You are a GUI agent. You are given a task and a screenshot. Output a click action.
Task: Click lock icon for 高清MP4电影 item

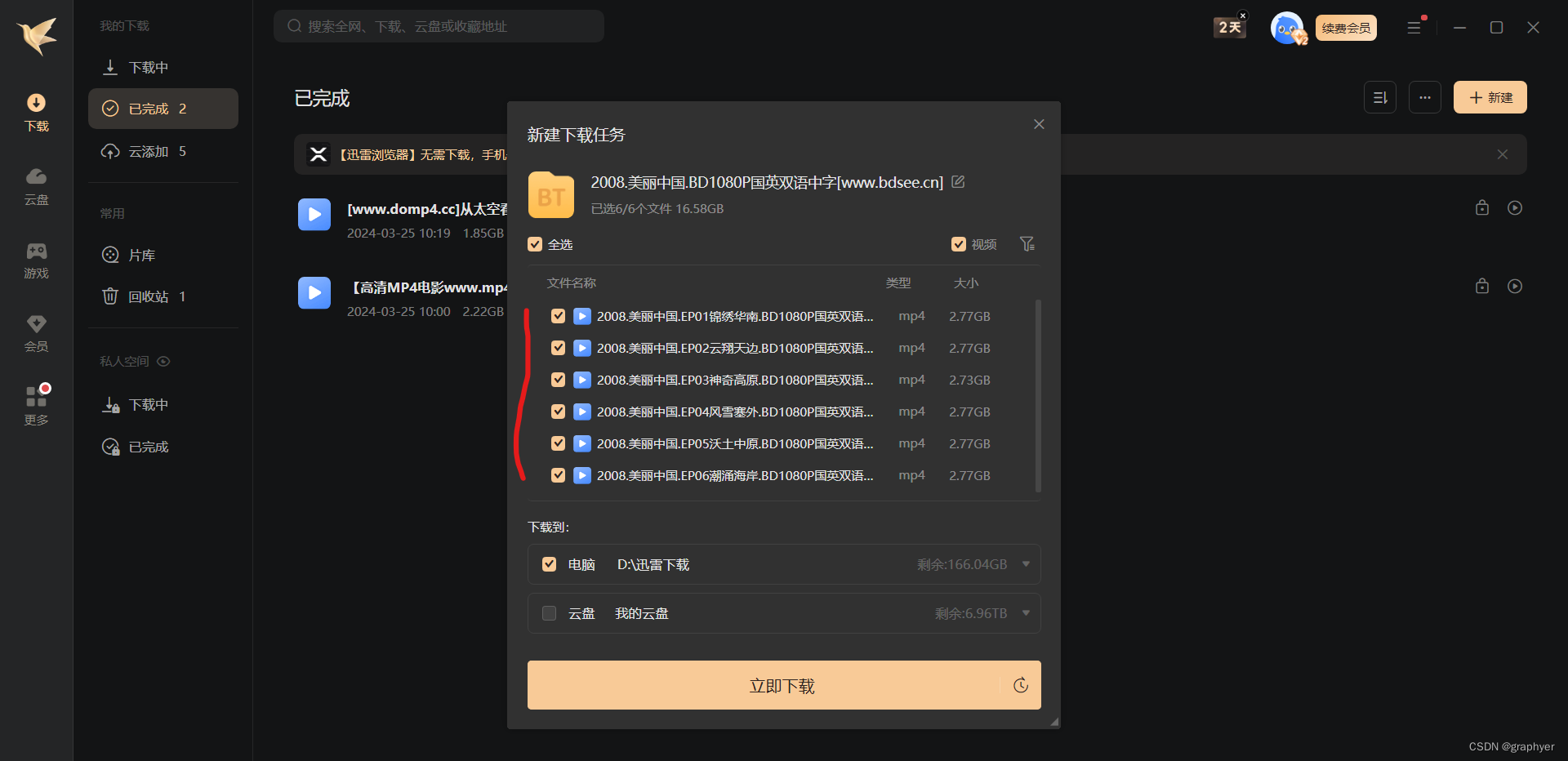(x=1482, y=286)
